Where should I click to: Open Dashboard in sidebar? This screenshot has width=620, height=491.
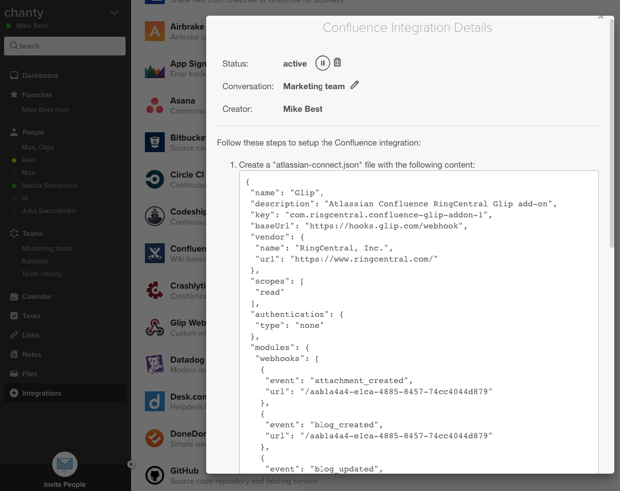[x=40, y=76]
